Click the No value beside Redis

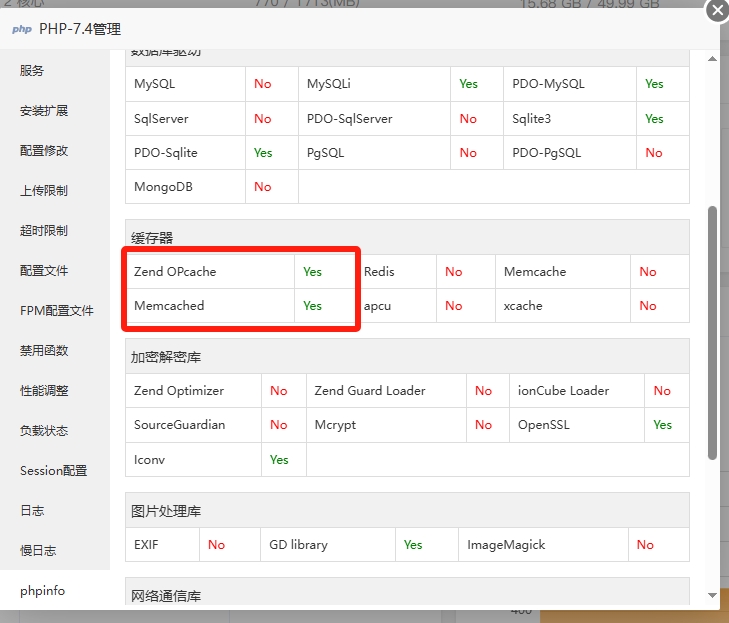point(454,272)
